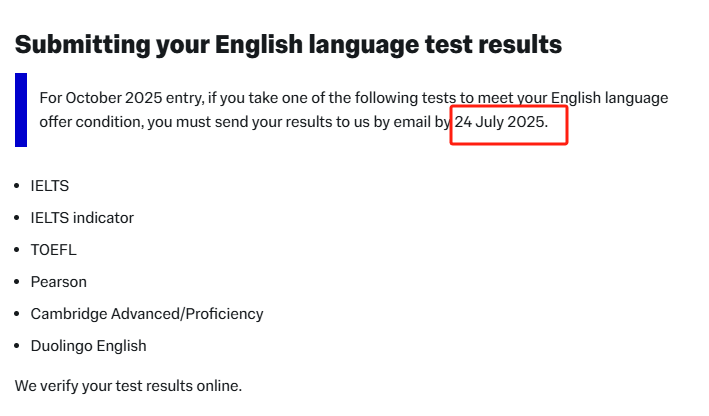Viewport: 709px width, 416px height.
Task: Click the highlighted date 24 July 2025
Action: [x=501, y=122]
